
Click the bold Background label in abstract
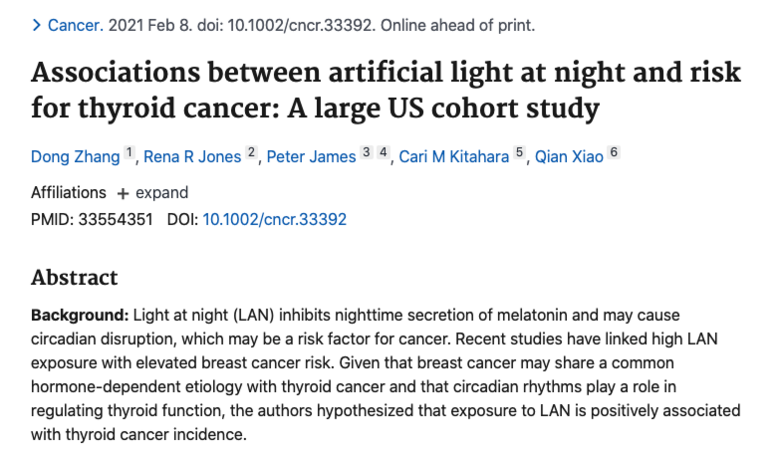coord(80,315)
